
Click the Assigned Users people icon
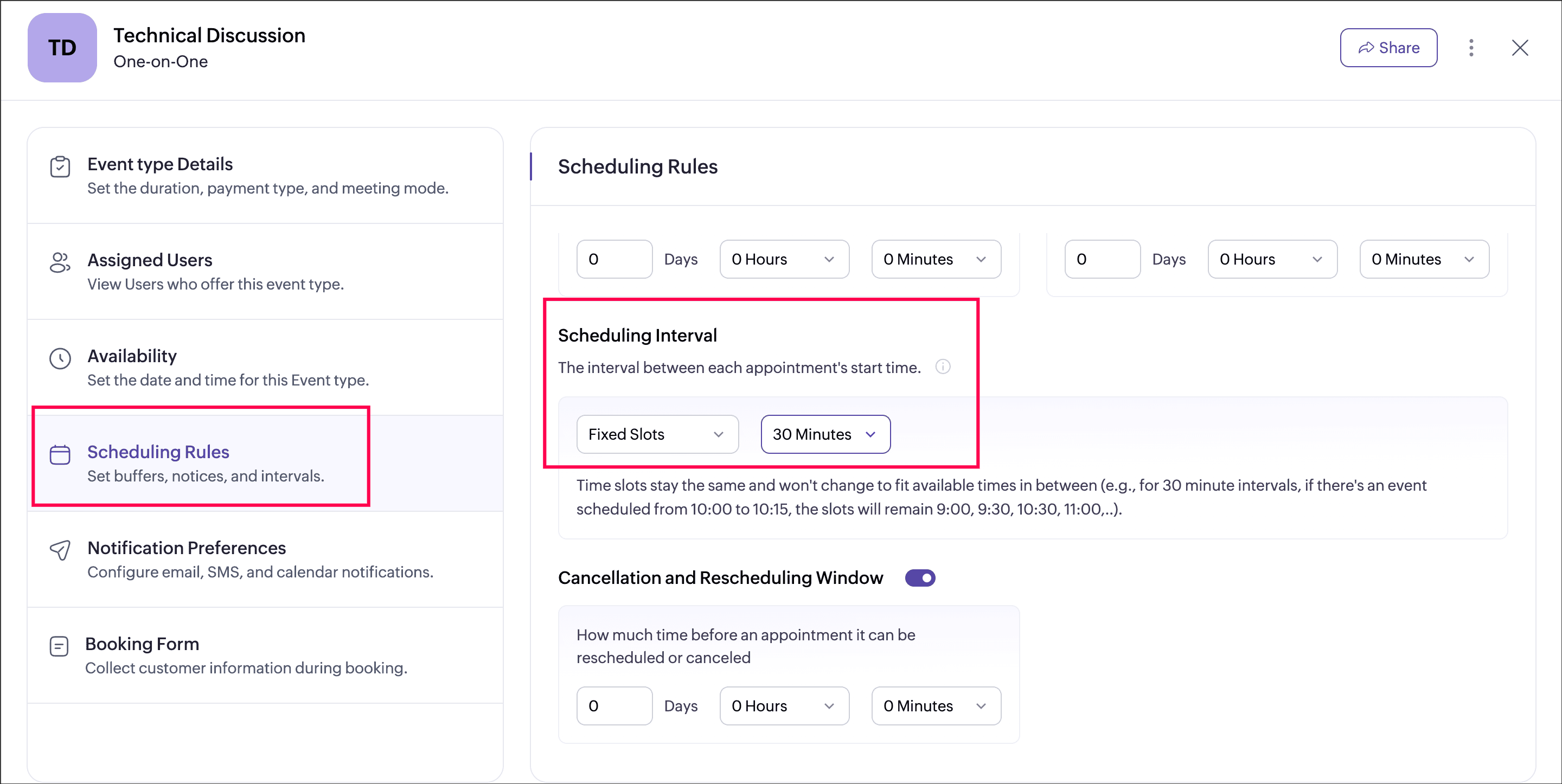pyautogui.click(x=60, y=262)
